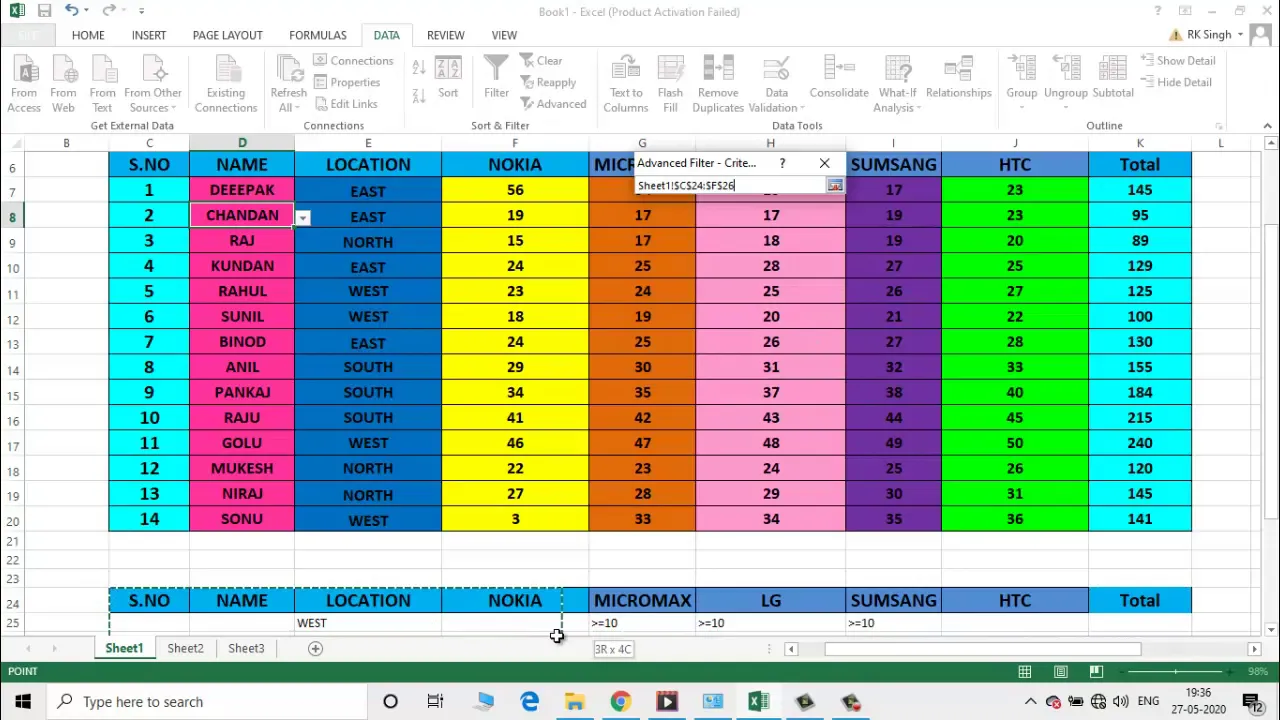Click Text to Columns tool

tap(626, 84)
